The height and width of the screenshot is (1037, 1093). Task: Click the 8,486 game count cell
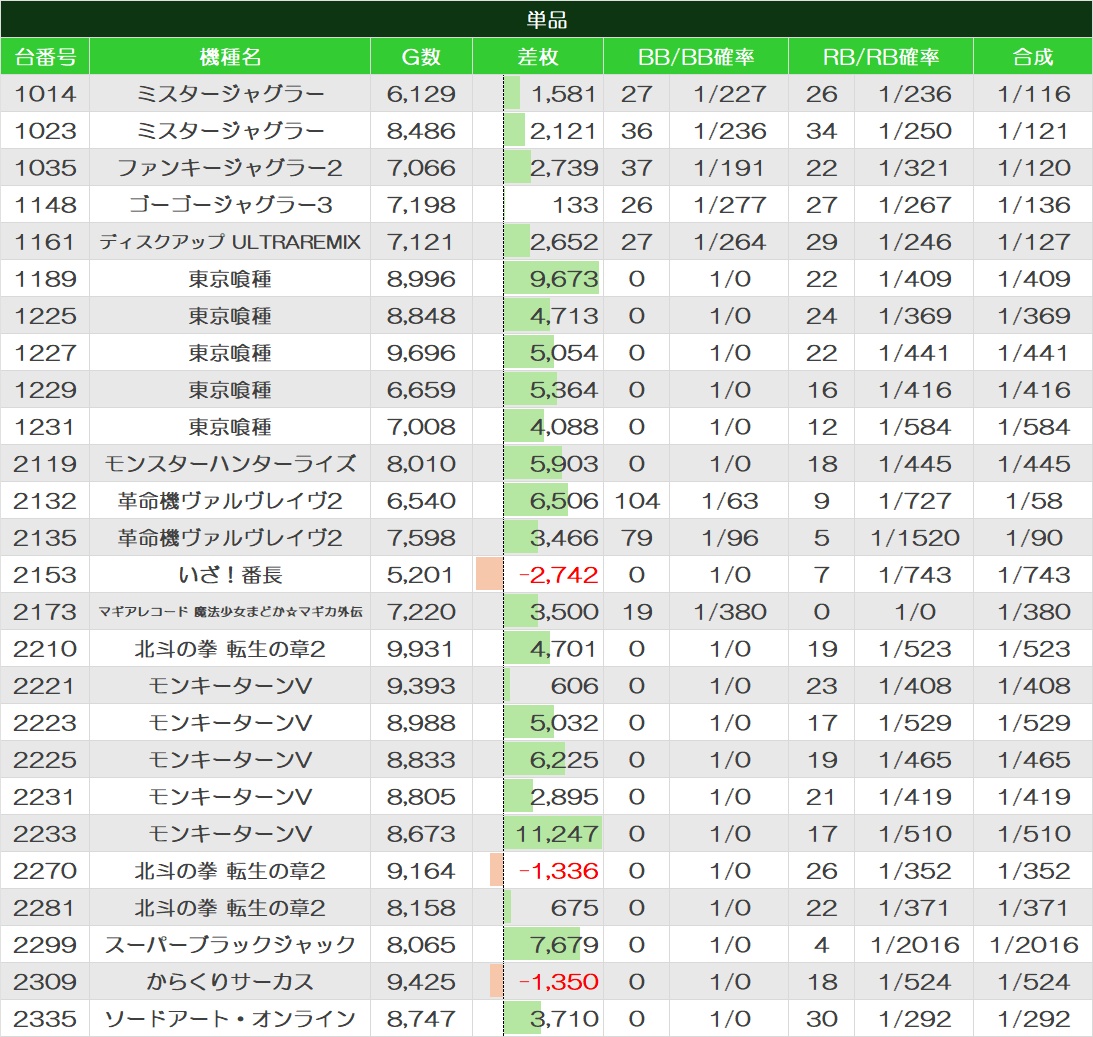coord(421,131)
